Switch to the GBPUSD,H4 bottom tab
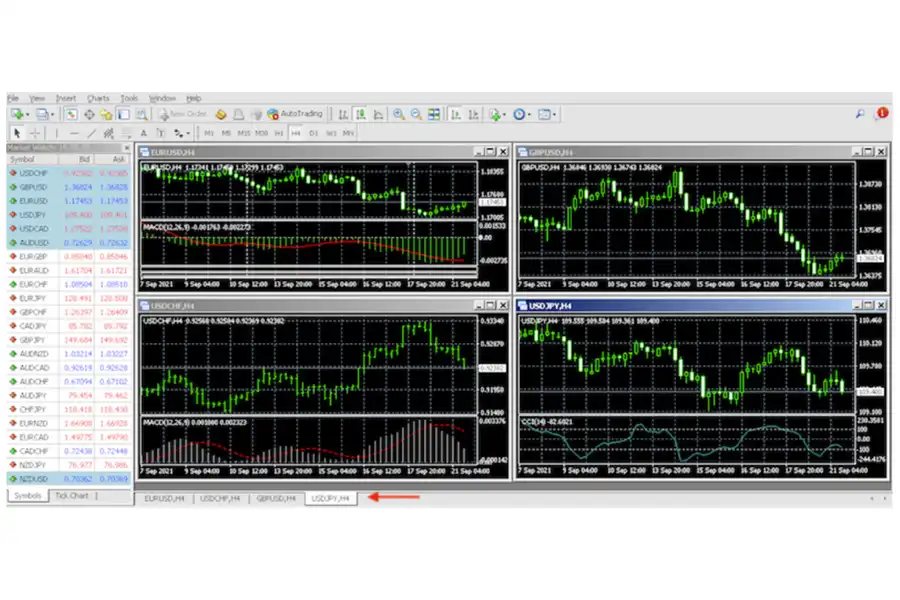Image resolution: width=900 pixels, height=600 pixels. 276,498
